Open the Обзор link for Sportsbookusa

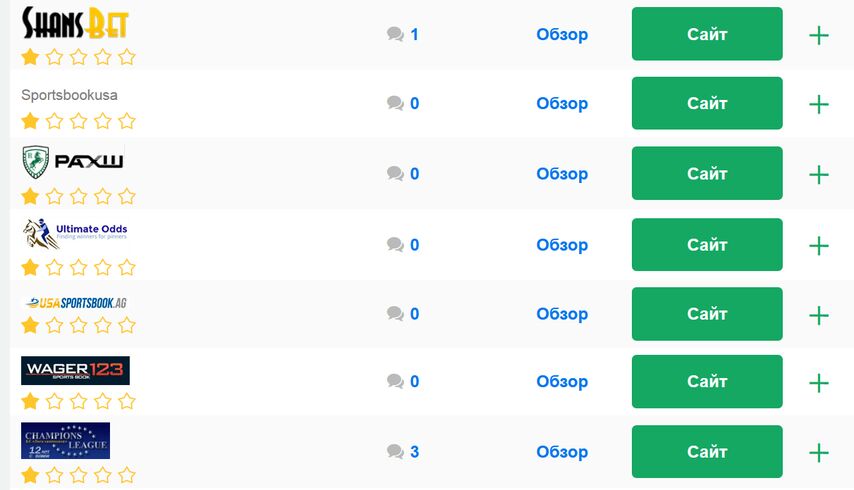point(562,103)
